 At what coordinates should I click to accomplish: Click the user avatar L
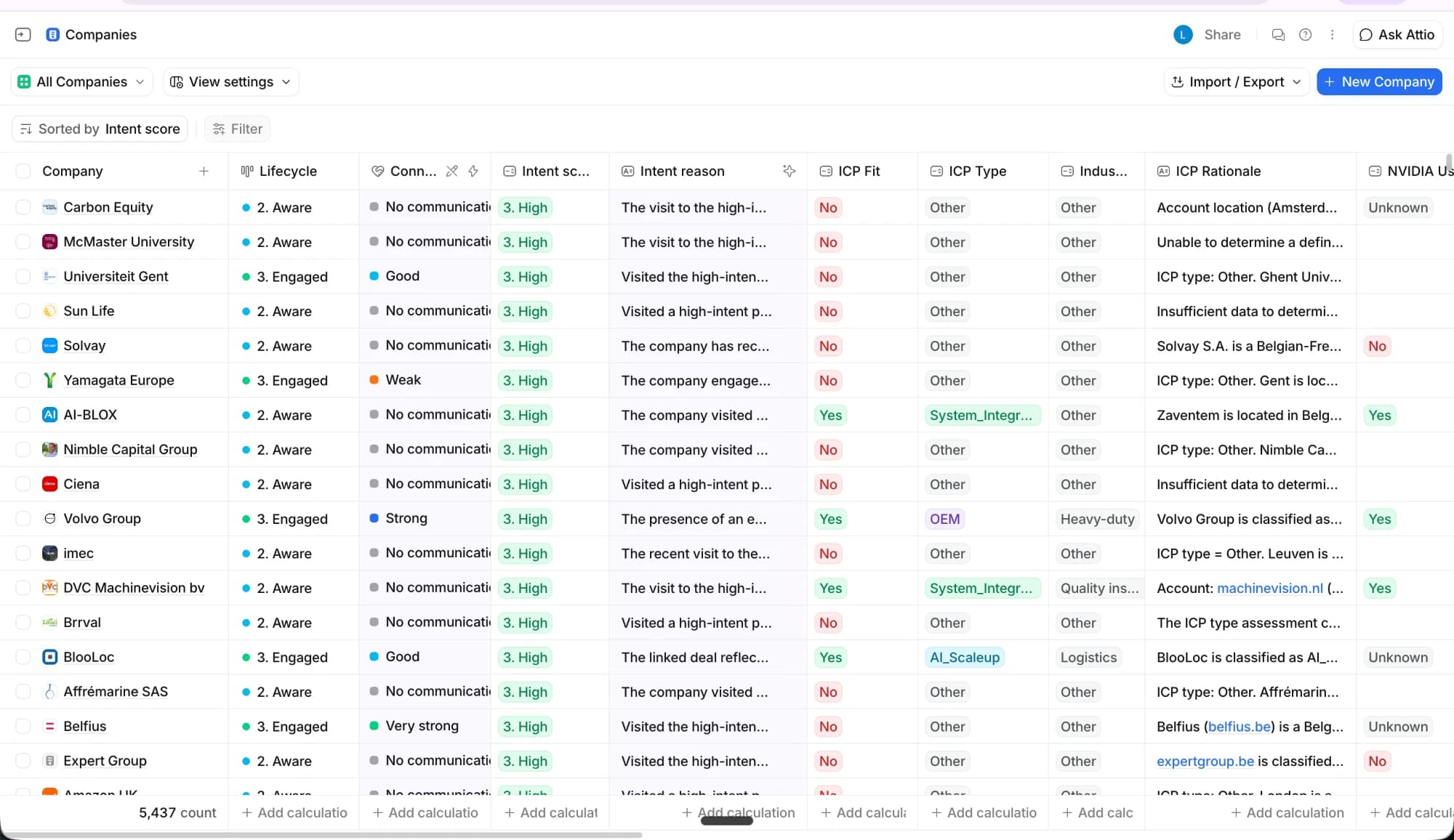click(1183, 34)
